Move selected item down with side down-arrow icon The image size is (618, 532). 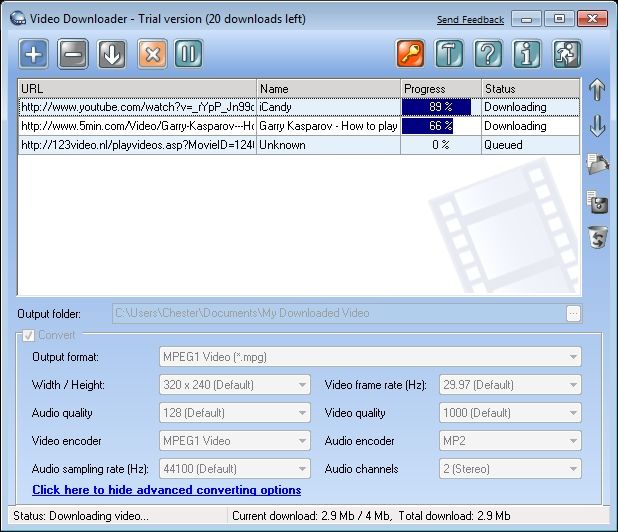pos(597,126)
